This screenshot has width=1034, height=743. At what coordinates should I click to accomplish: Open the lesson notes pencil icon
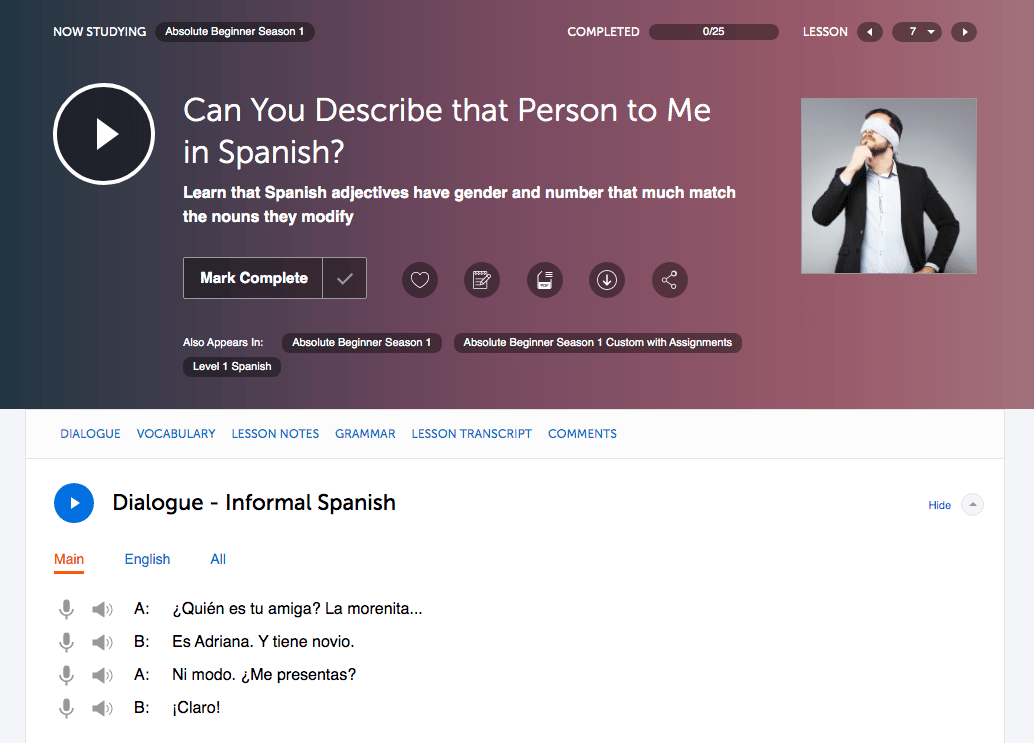pyautogui.click(x=482, y=280)
